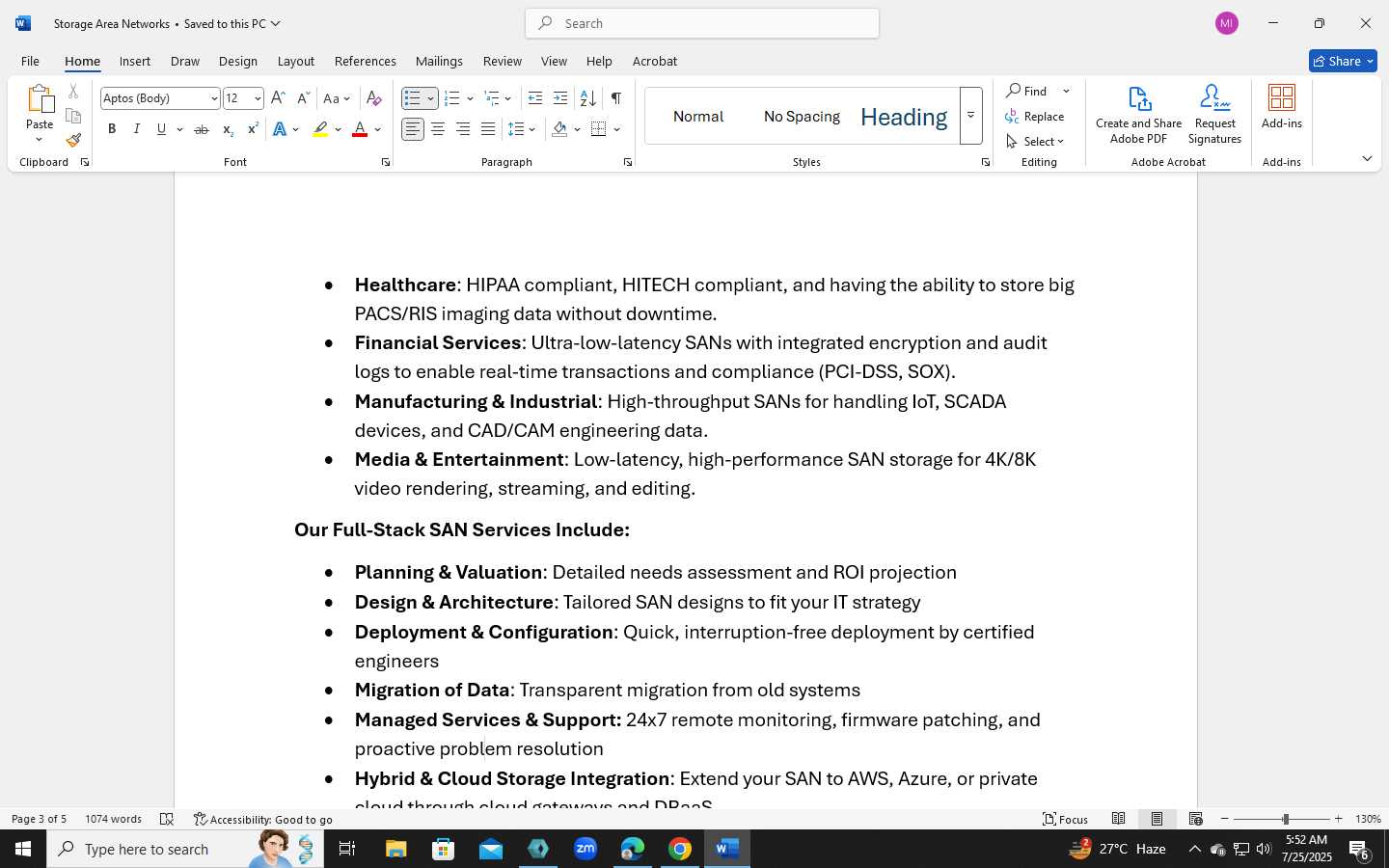Apply subscript formatting

pos(227,129)
